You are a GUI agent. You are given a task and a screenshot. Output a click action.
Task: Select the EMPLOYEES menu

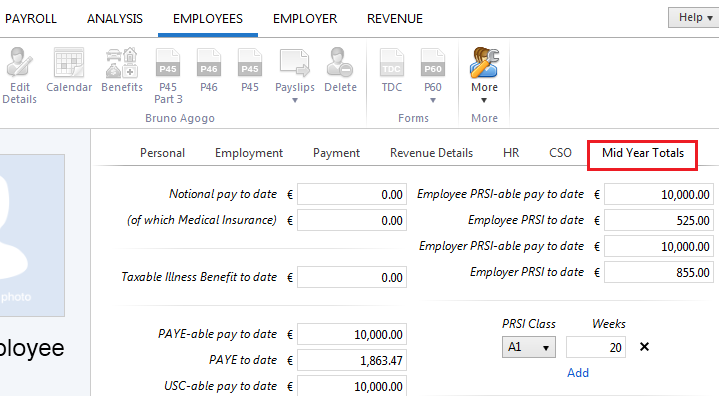click(208, 19)
